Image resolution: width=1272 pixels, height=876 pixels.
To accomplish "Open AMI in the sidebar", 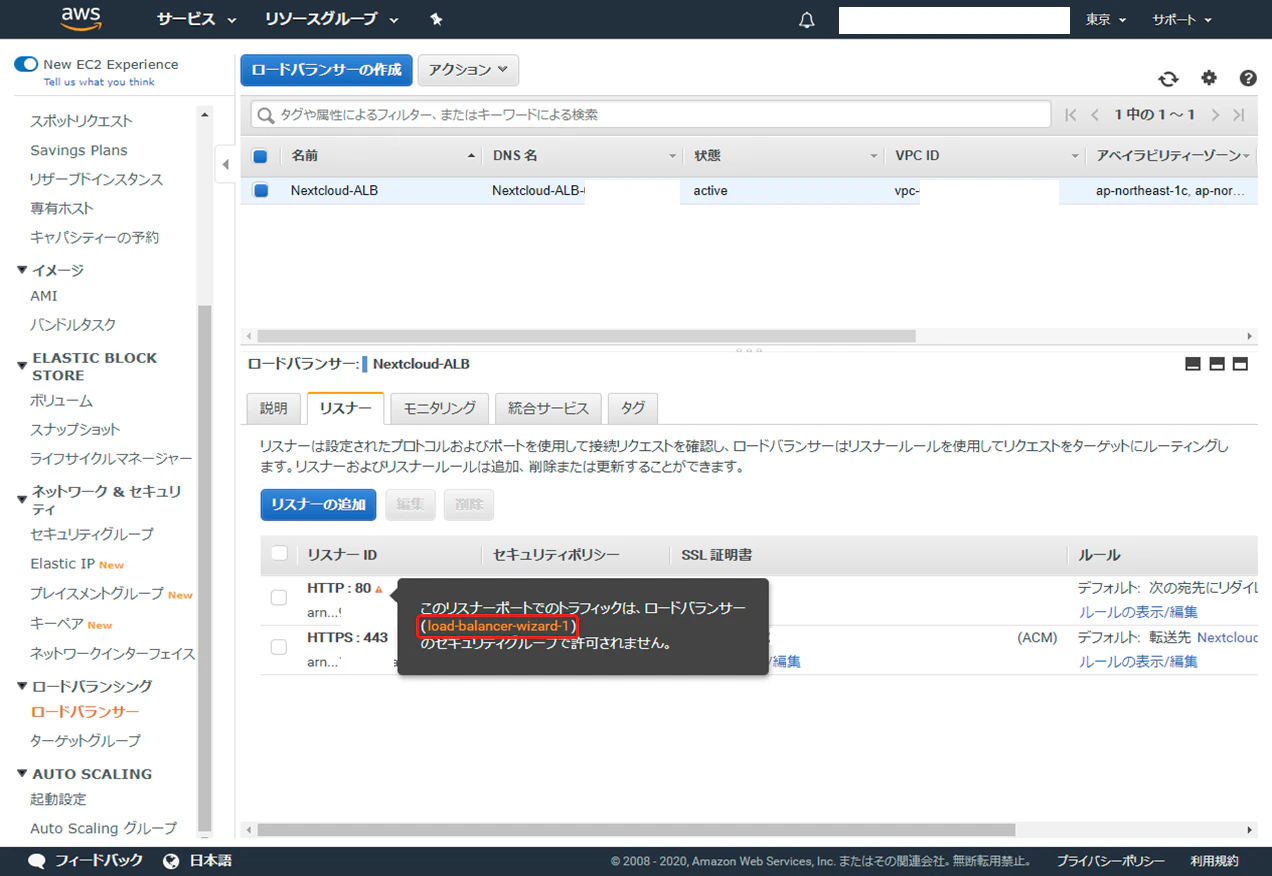I will pos(44,296).
